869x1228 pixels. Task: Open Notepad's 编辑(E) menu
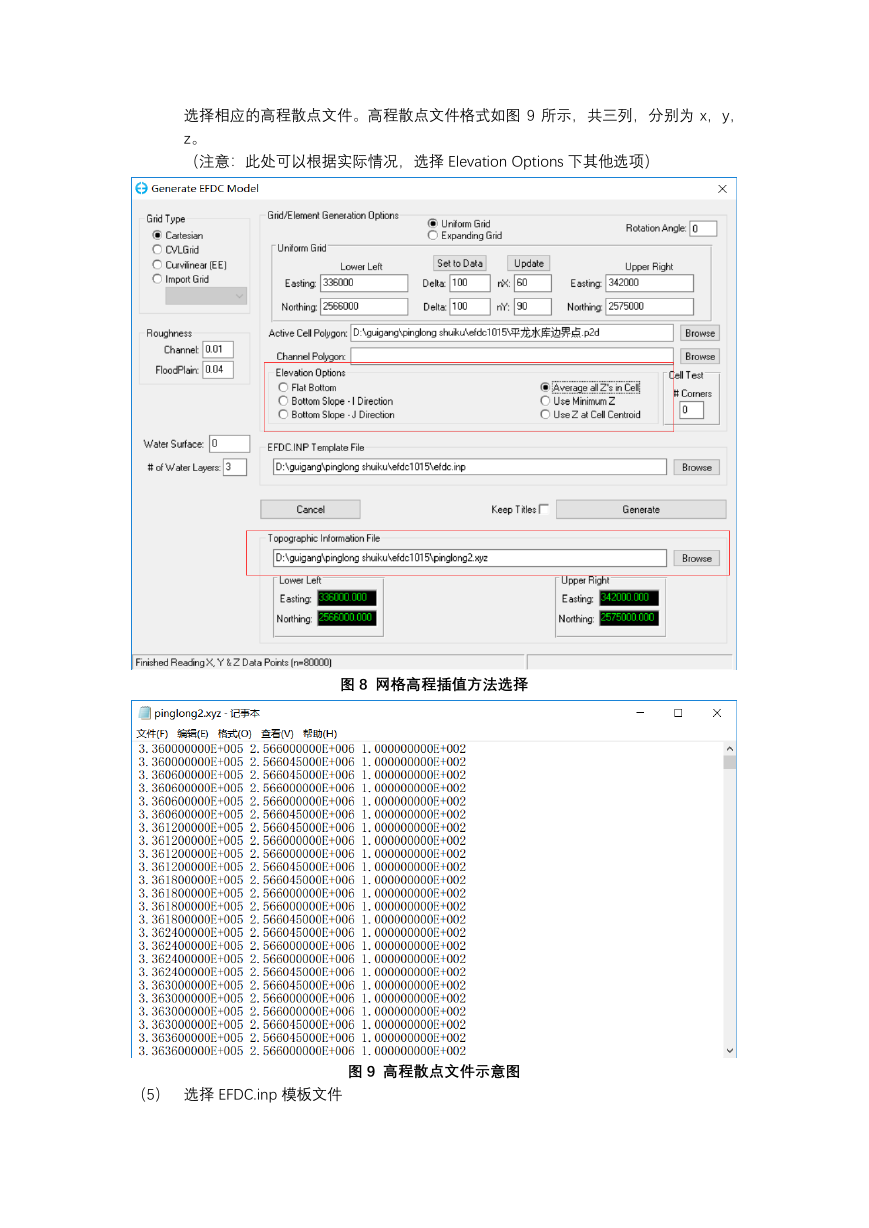(x=193, y=734)
